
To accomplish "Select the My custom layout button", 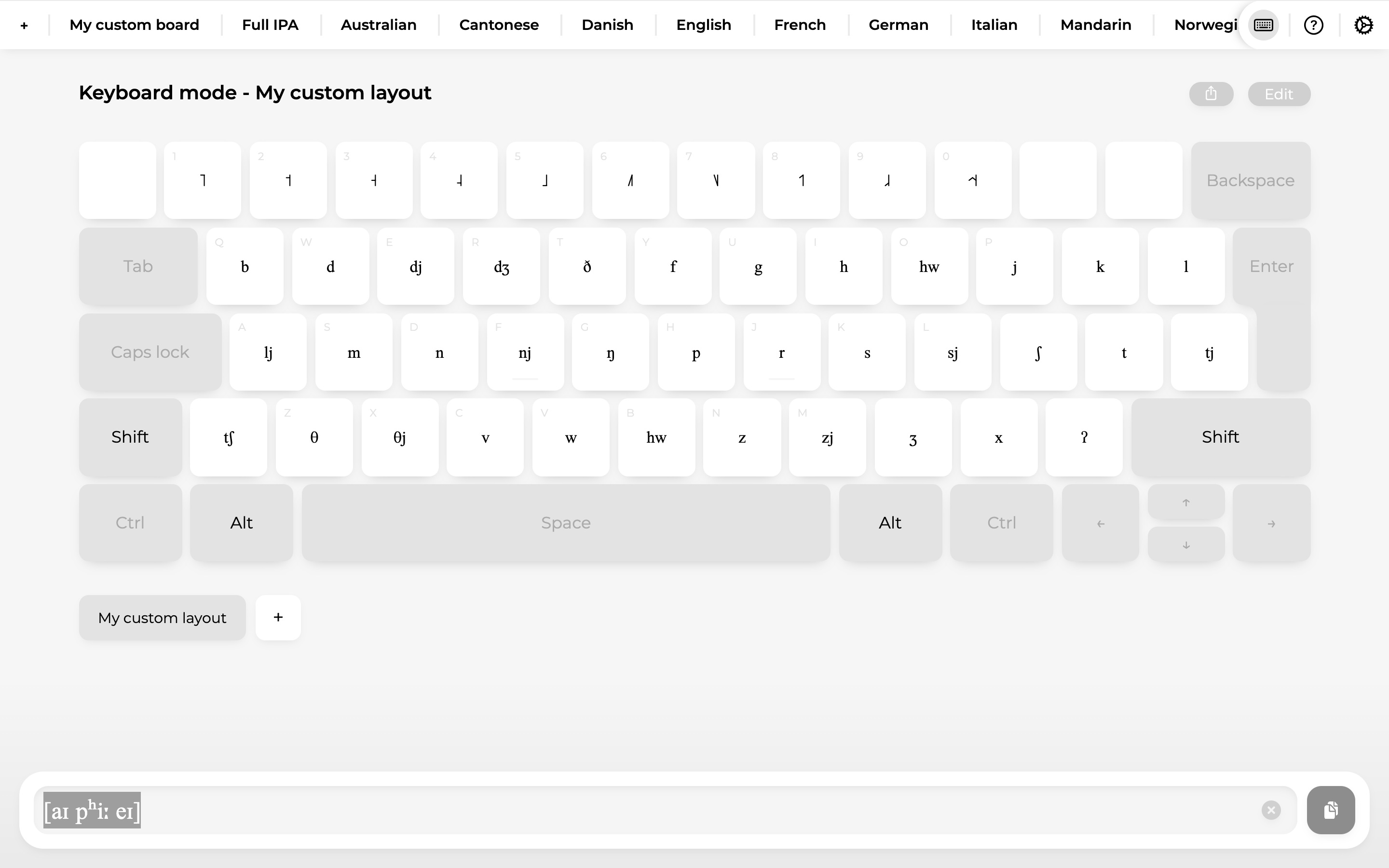I will click(162, 617).
